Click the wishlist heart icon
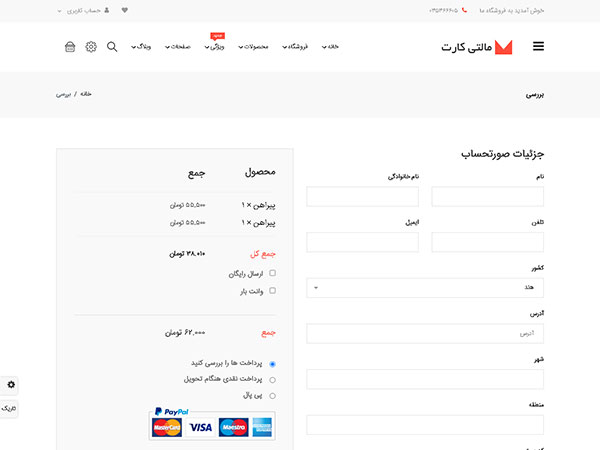 point(124,10)
